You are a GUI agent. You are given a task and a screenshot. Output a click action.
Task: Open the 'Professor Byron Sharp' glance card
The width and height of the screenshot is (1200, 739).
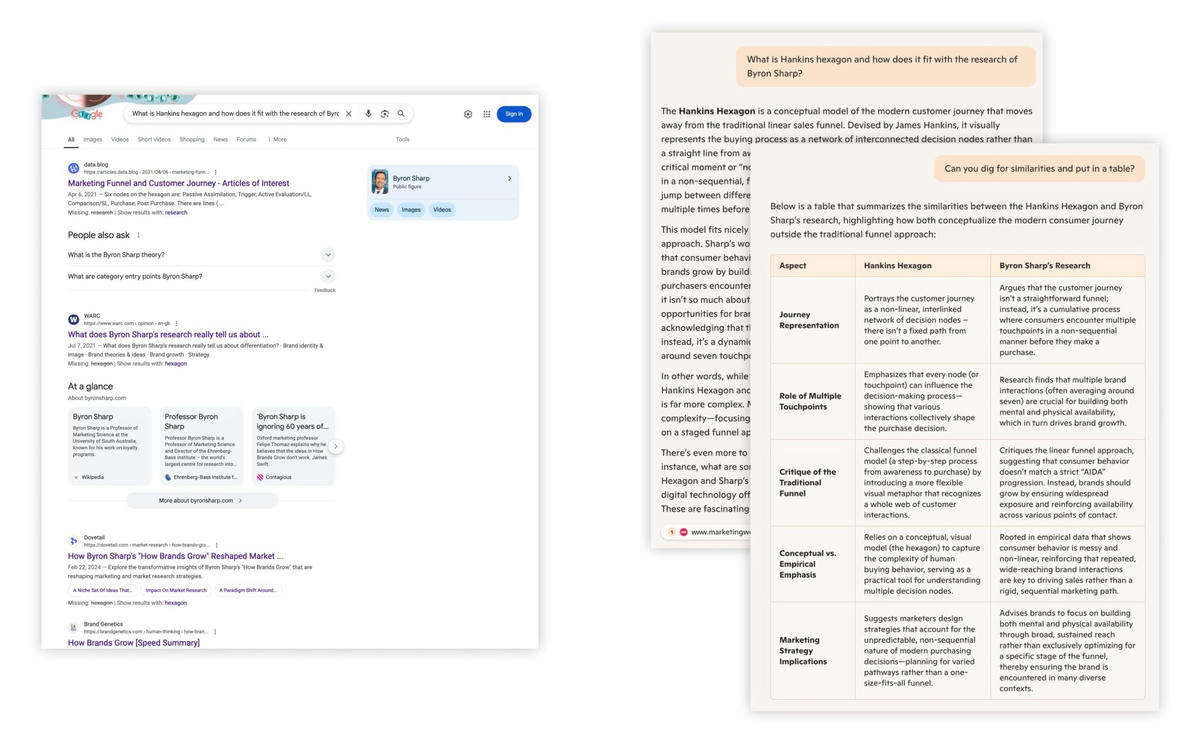tap(202, 446)
